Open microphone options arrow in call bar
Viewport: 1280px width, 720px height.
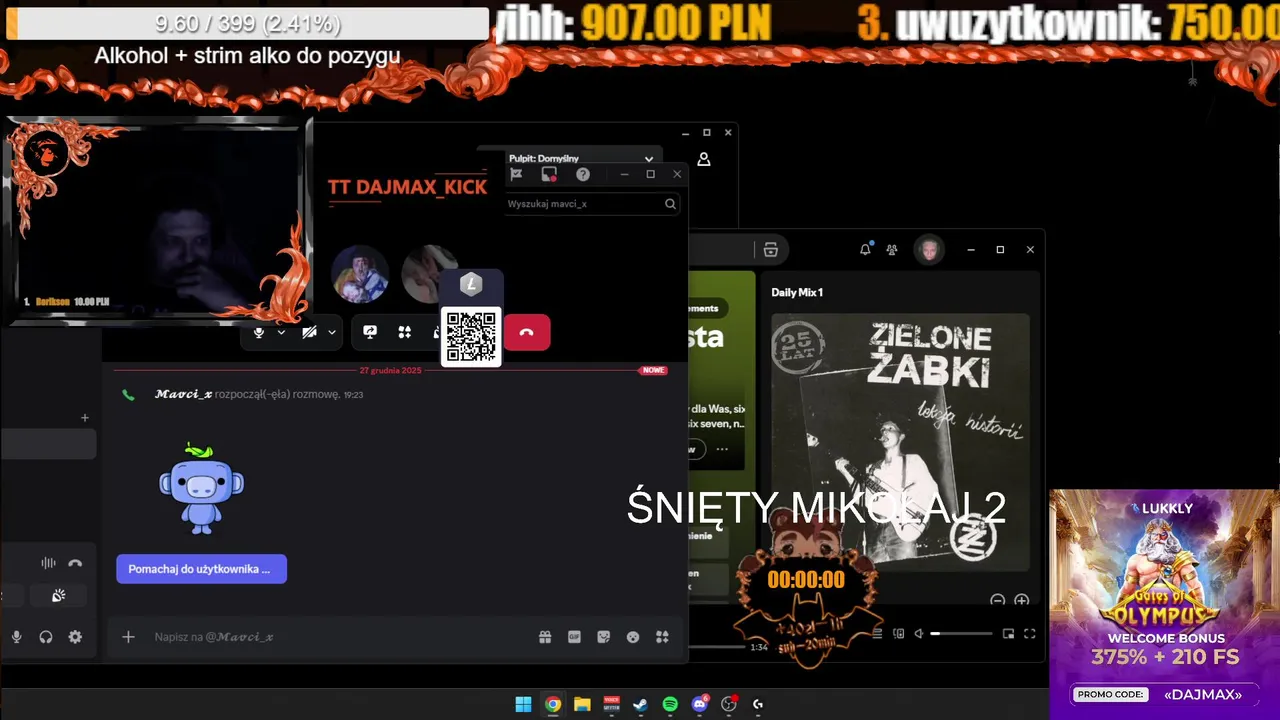pos(281,332)
